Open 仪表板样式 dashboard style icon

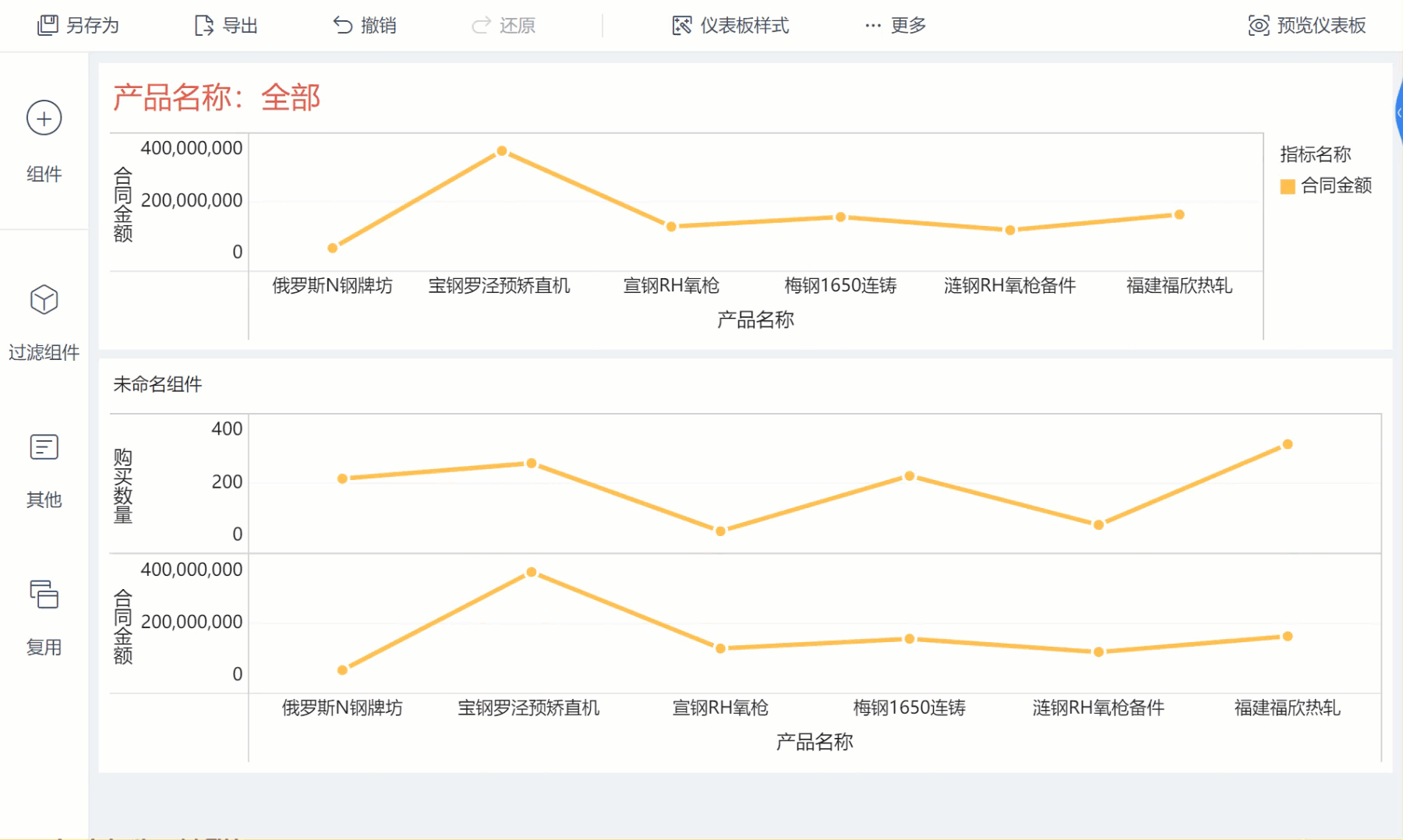(x=682, y=26)
